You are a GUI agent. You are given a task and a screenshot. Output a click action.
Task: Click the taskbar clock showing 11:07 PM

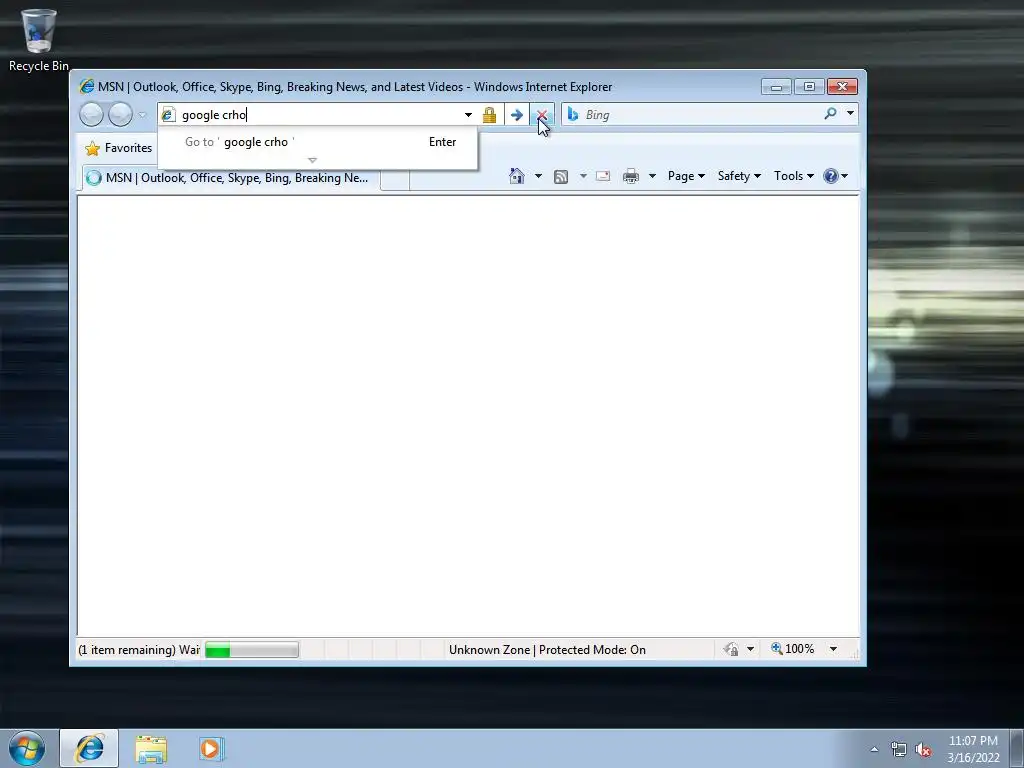pos(973,749)
